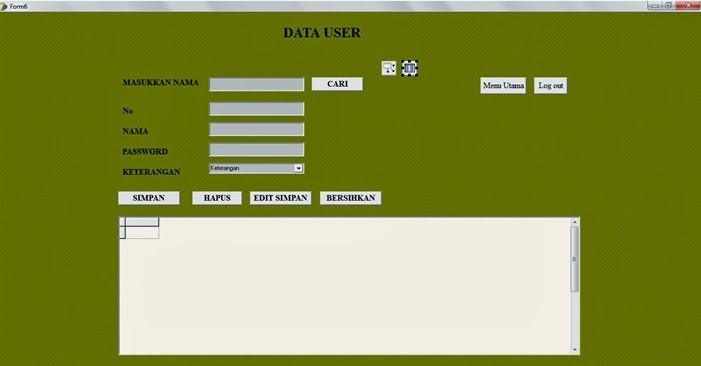Click the DATA USER heading
The image size is (701, 366).
click(322, 33)
